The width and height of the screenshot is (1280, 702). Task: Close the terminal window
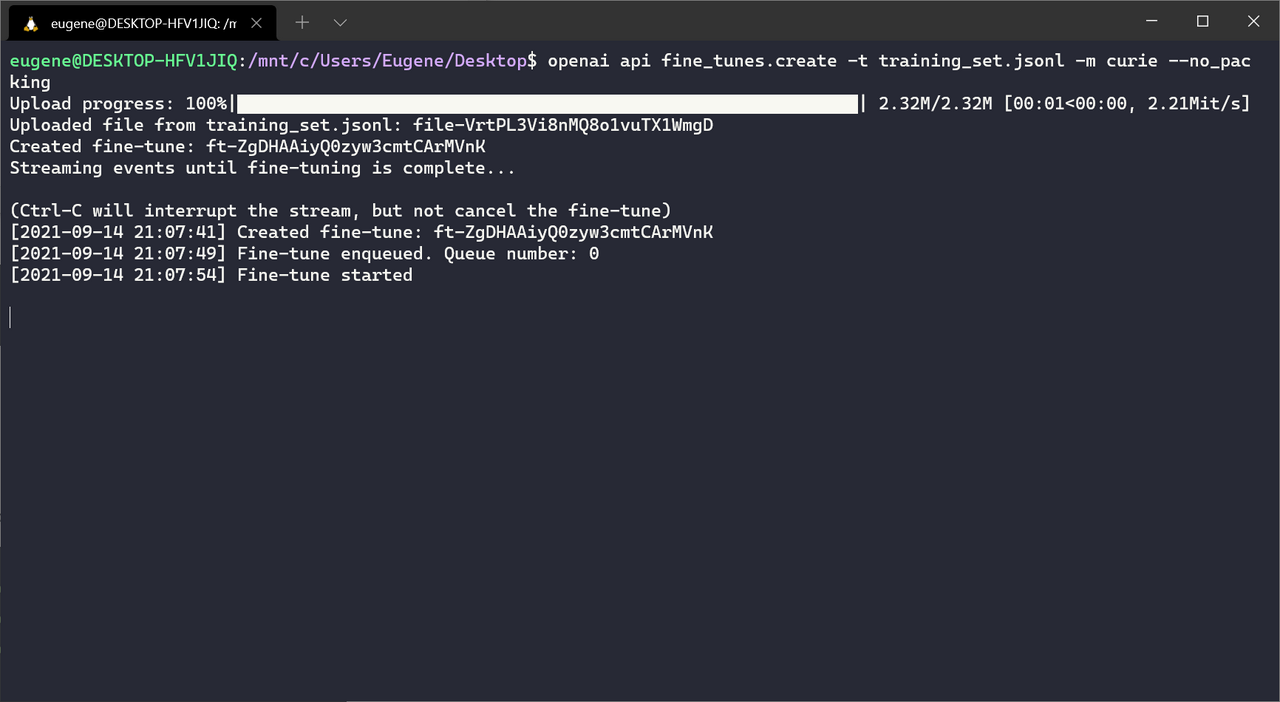coord(1254,21)
